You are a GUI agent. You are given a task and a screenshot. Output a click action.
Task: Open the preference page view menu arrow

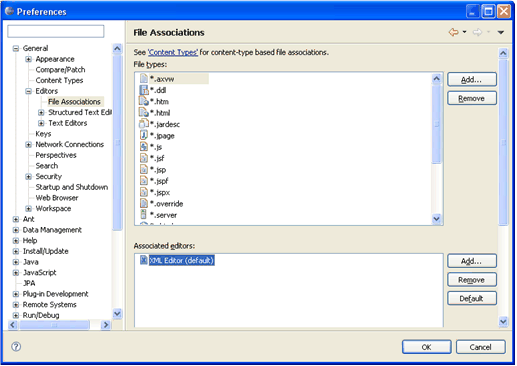[x=501, y=33]
